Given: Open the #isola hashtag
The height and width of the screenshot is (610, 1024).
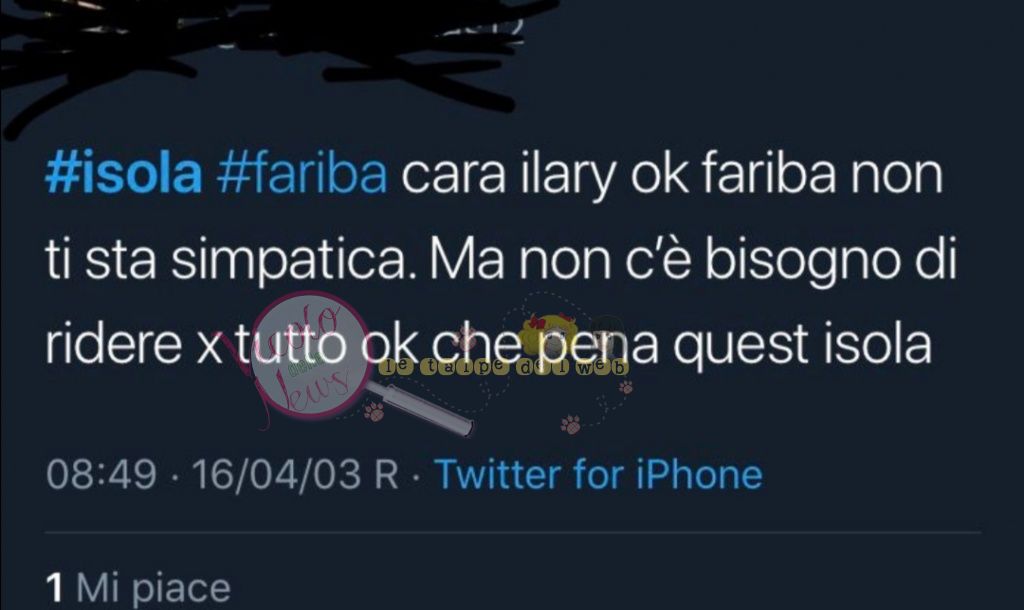Looking at the screenshot, I should point(123,174).
